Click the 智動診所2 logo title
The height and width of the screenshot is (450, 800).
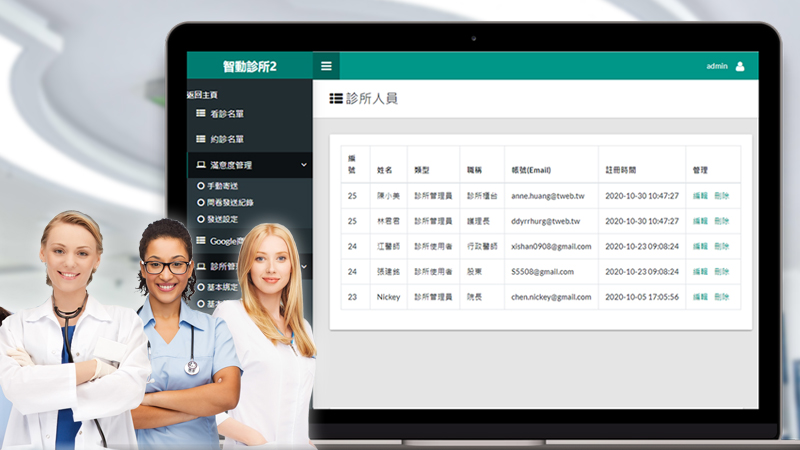250,67
